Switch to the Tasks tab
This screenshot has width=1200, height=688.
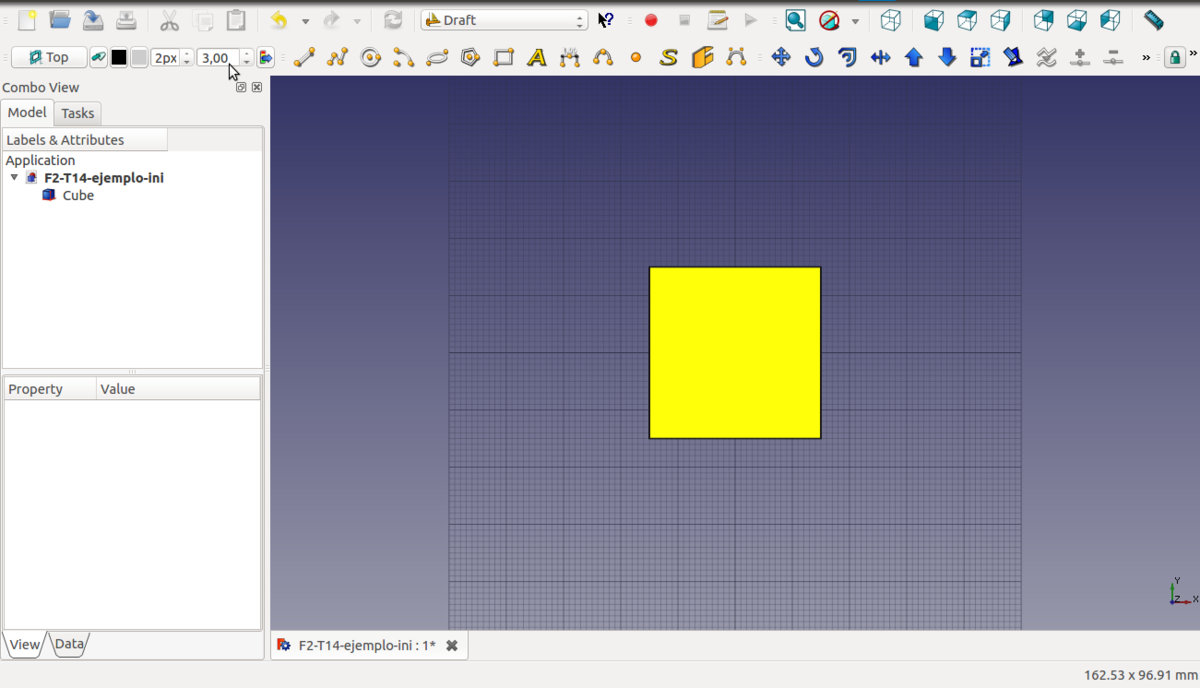coord(77,113)
